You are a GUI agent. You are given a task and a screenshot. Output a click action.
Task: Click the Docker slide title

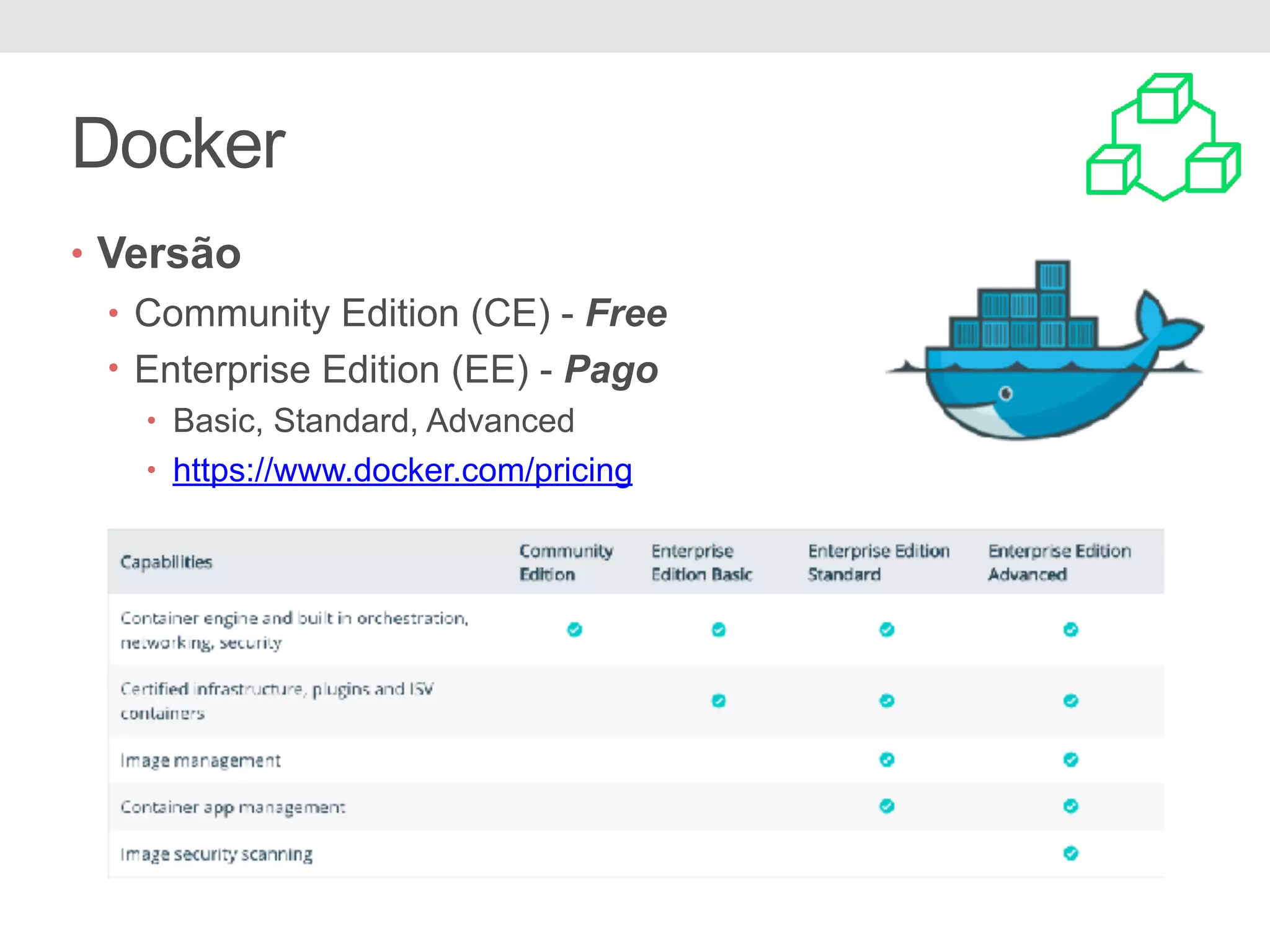[x=179, y=143]
